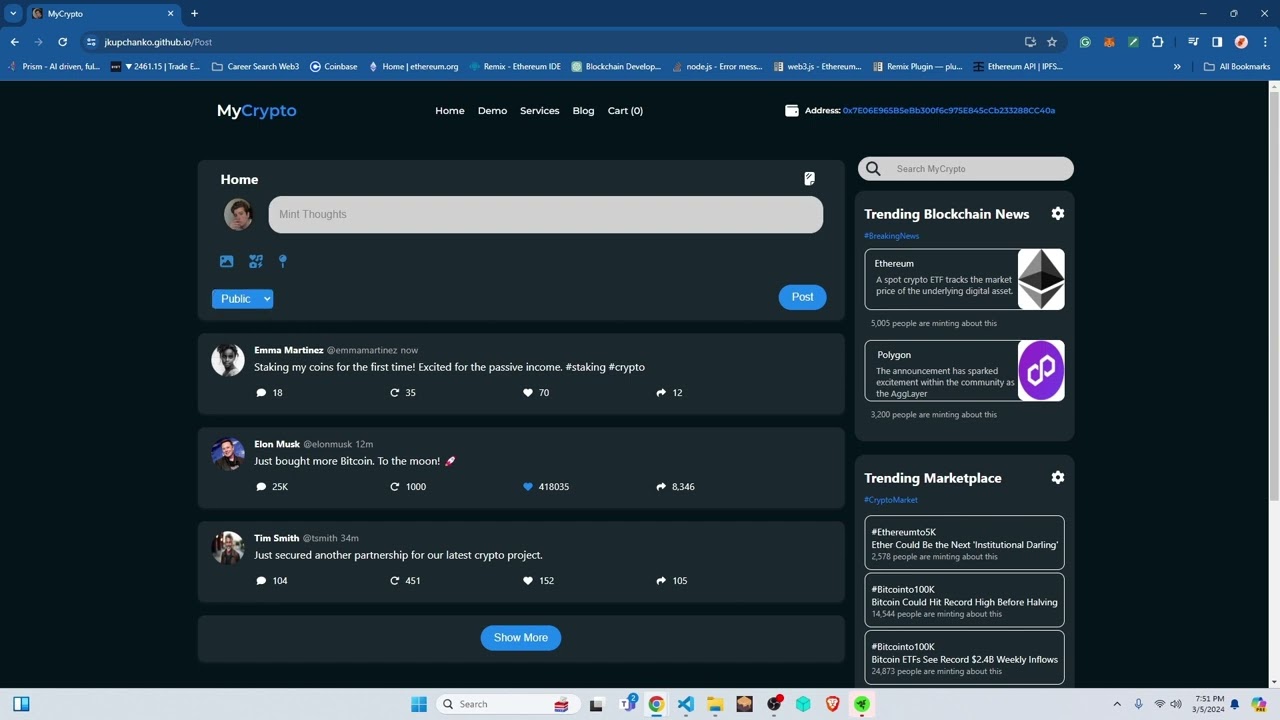The width and height of the screenshot is (1280, 720).
Task: Open Brave browser from taskbar
Action: pos(833,704)
